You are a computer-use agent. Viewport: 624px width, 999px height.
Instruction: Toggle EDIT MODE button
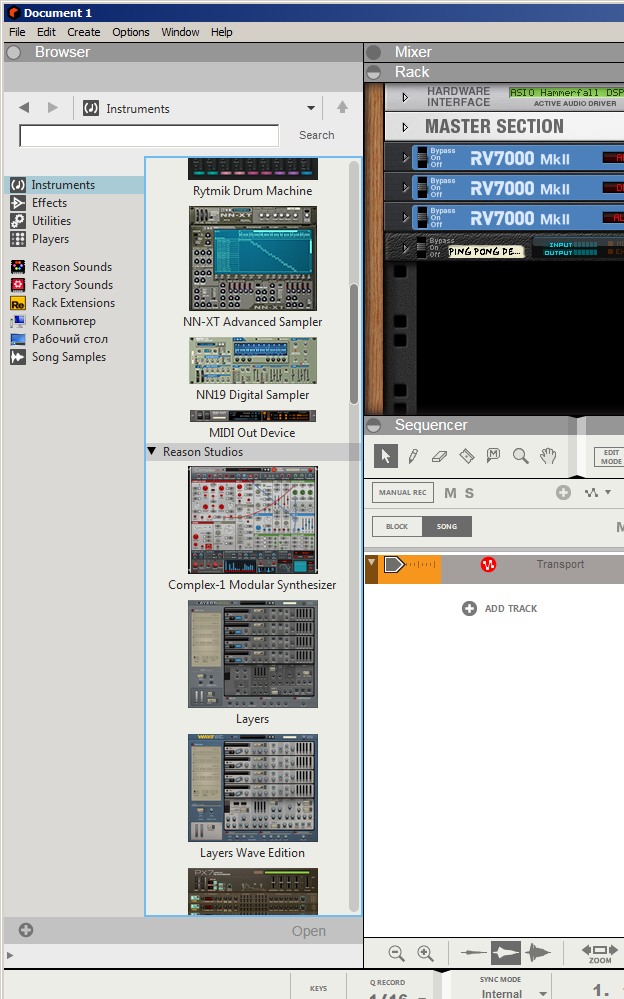(x=609, y=457)
